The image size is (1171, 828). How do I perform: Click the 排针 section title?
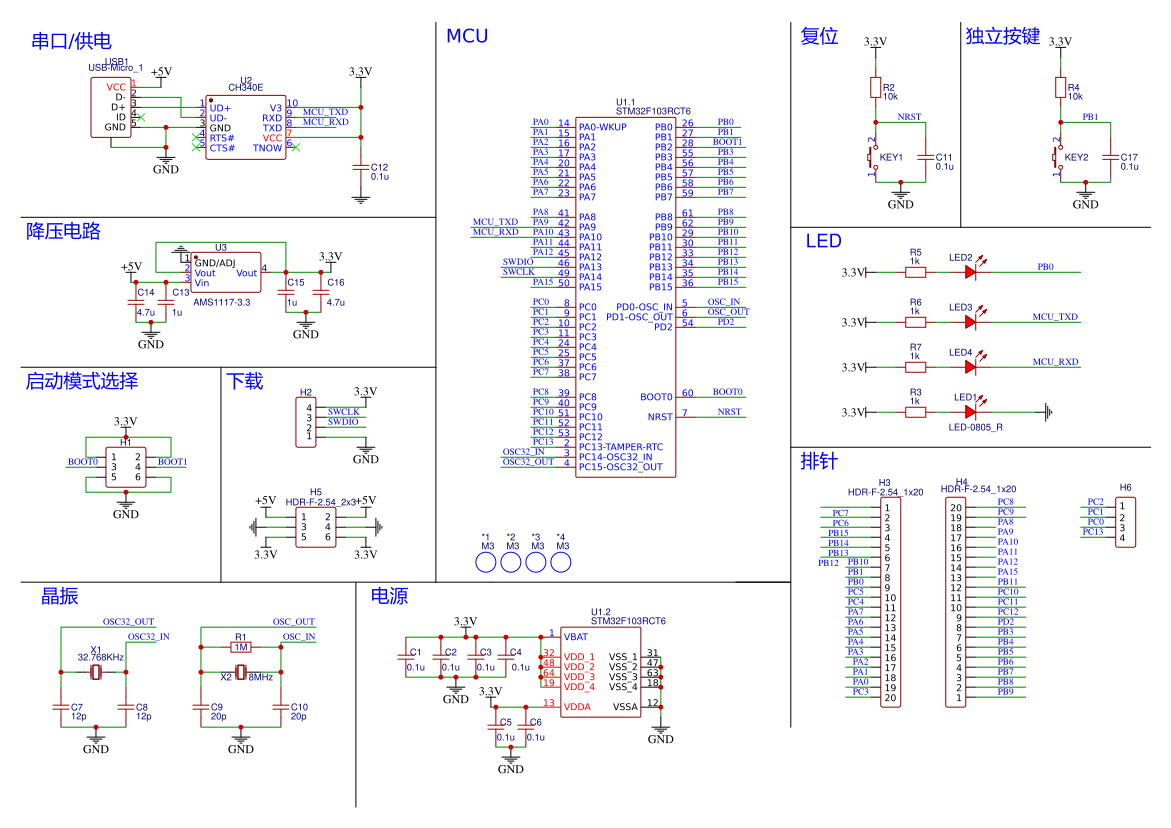[819, 461]
